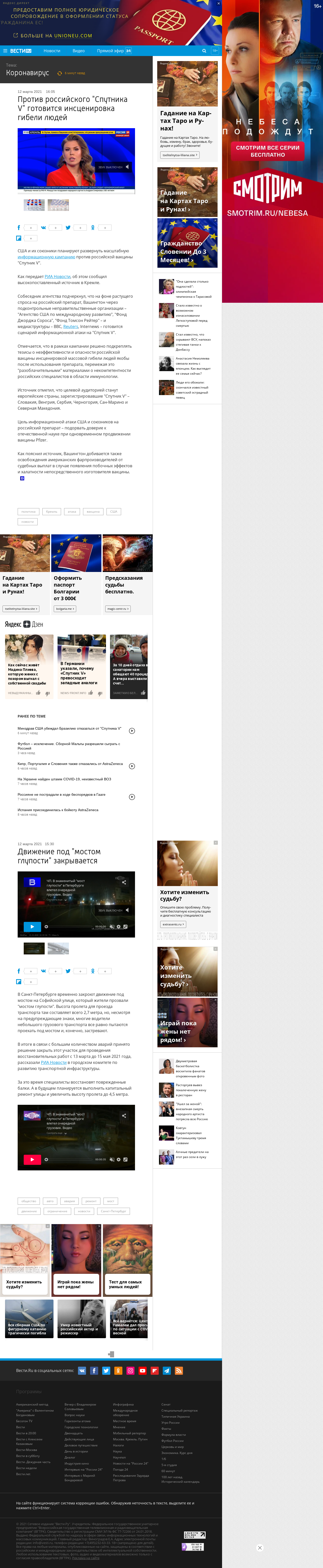Open the Reuters link in article text
Screen dimensions: 323x1568
point(71,326)
